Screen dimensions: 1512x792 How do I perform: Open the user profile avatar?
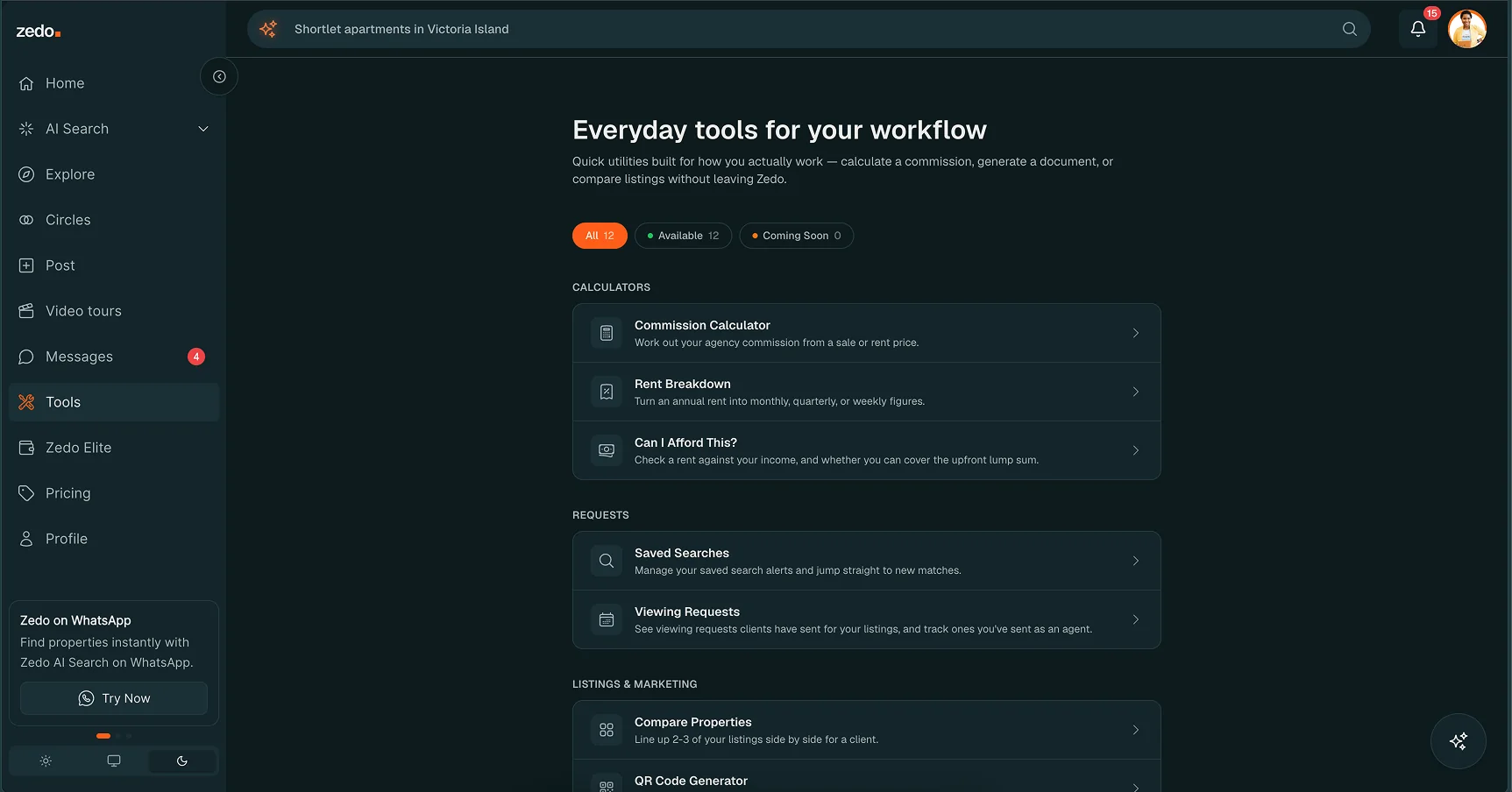click(x=1467, y=29)
